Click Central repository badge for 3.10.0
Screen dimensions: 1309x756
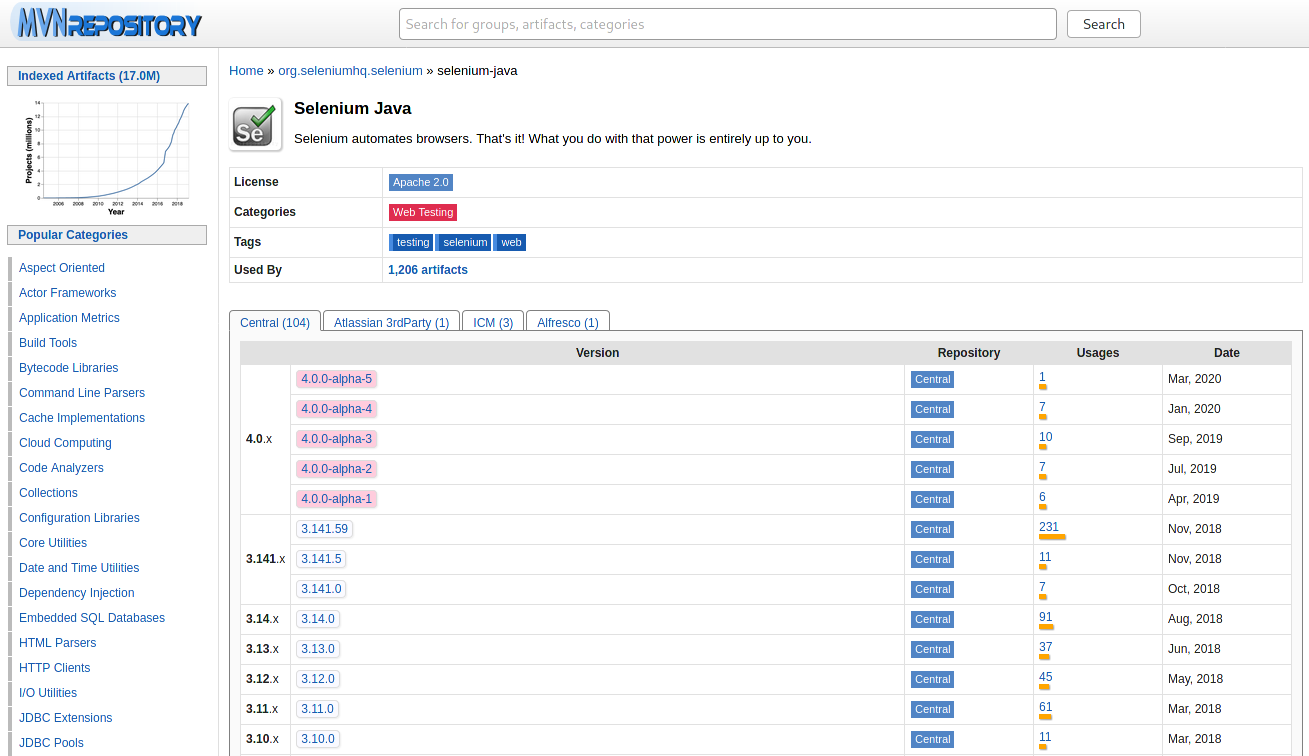932,739
